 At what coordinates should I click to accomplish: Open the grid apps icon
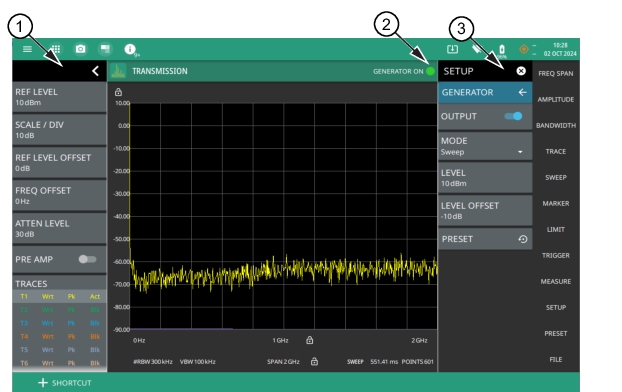(x=56, y=49)
